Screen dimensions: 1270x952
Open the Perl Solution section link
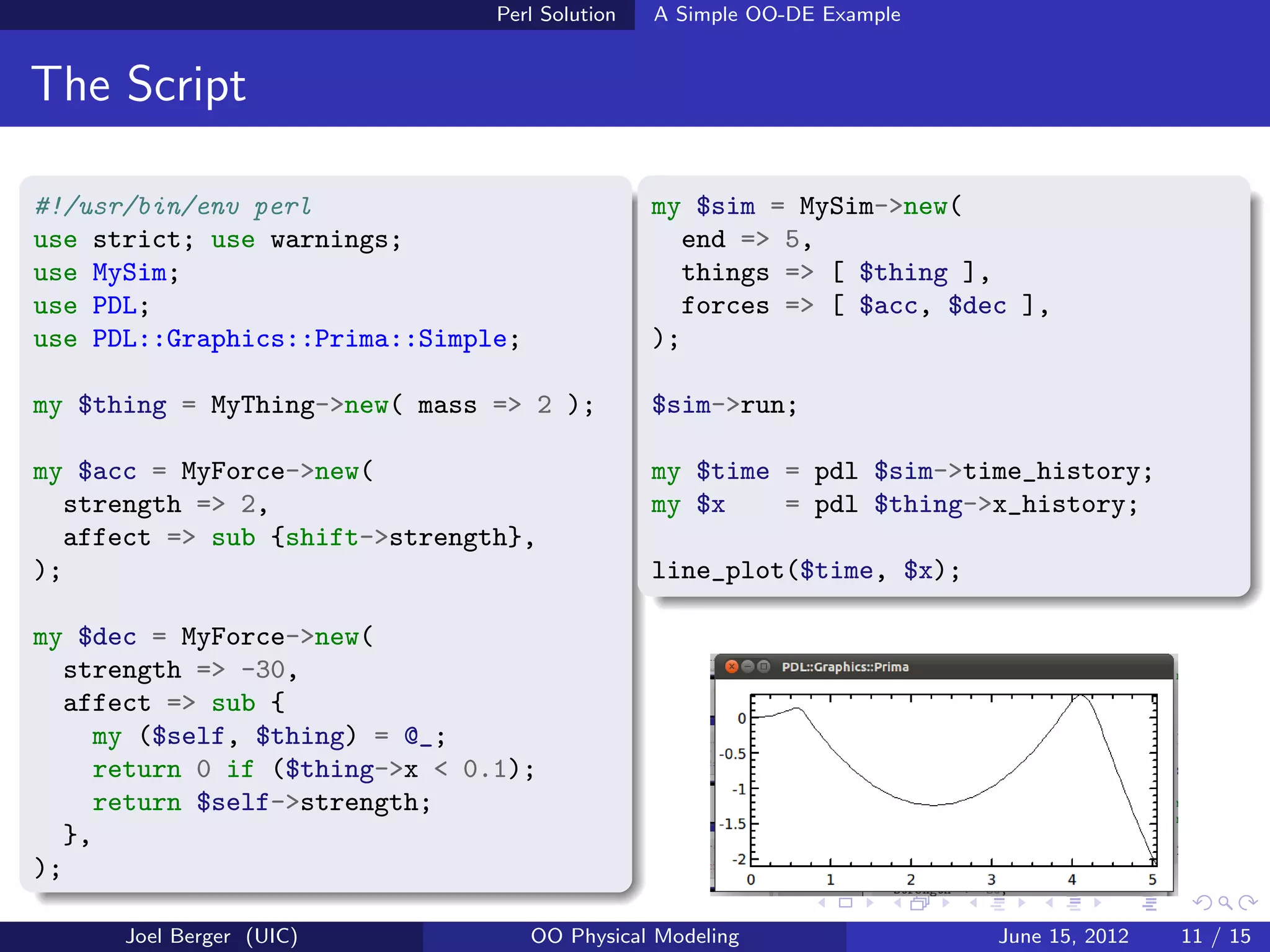tap(556, 14)
